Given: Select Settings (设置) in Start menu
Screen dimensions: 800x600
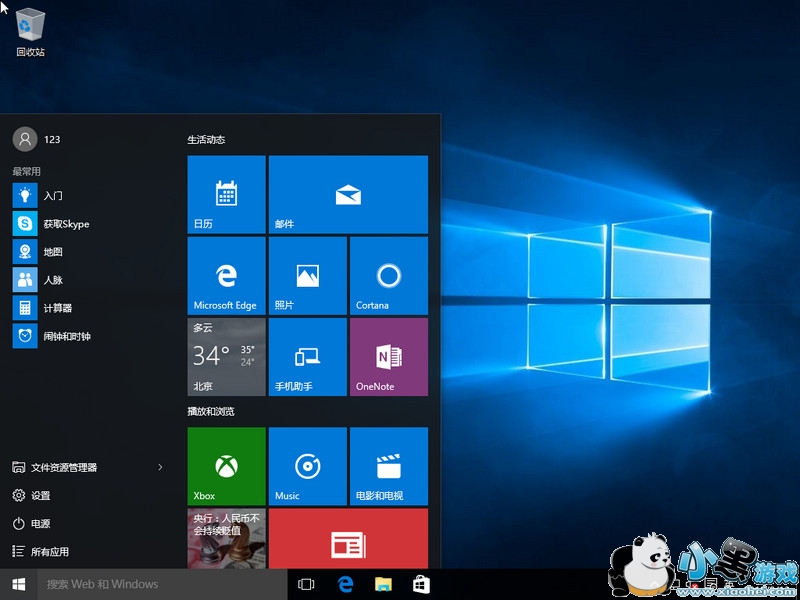Looking at the screenshot, I should coord(40,495).
